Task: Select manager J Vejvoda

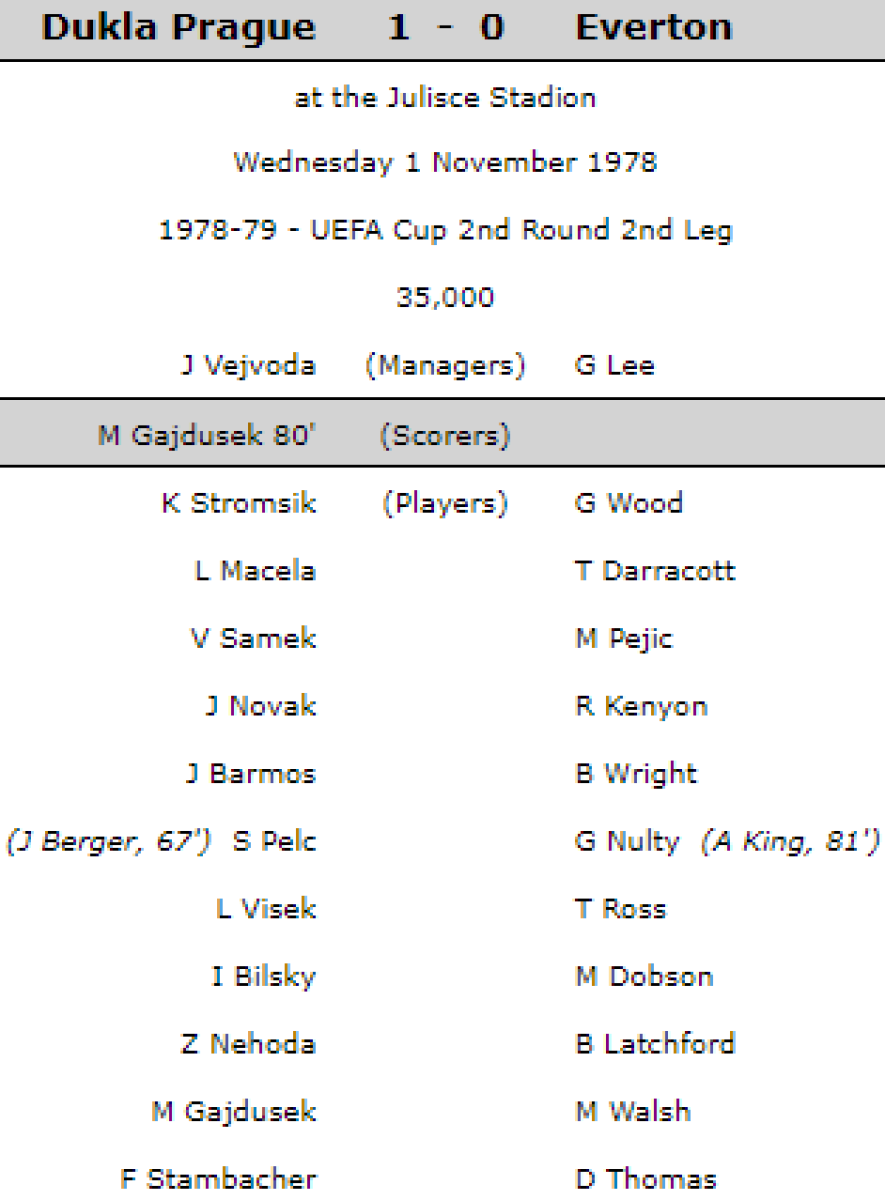Action: click(248, 366)
